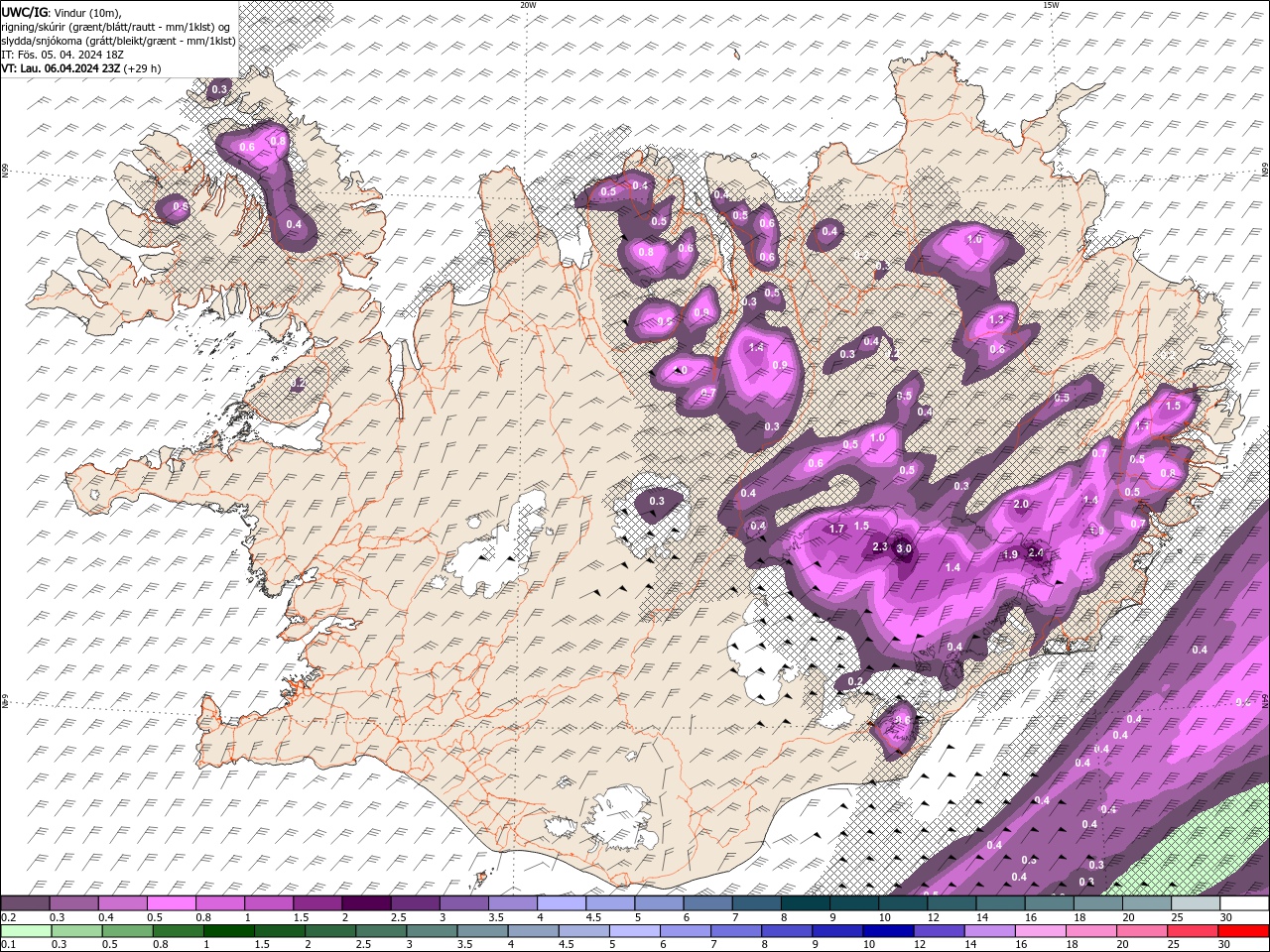Select the crimson 25 swatch on green scale
The height and width of the screenshot is (952, 1270).
(1192, 931)
